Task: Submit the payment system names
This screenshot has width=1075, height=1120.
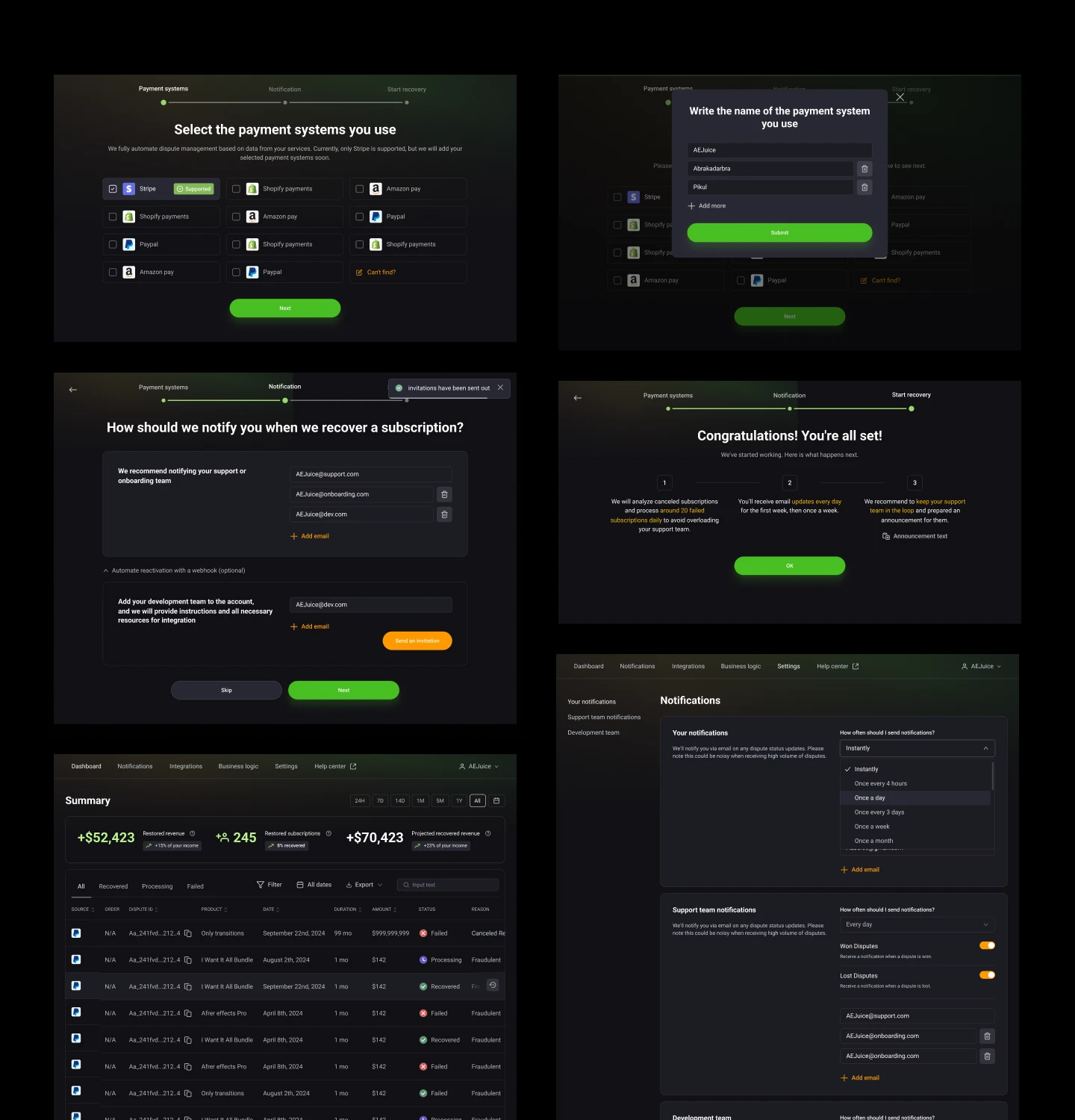Action: click(x=779, y=233)
